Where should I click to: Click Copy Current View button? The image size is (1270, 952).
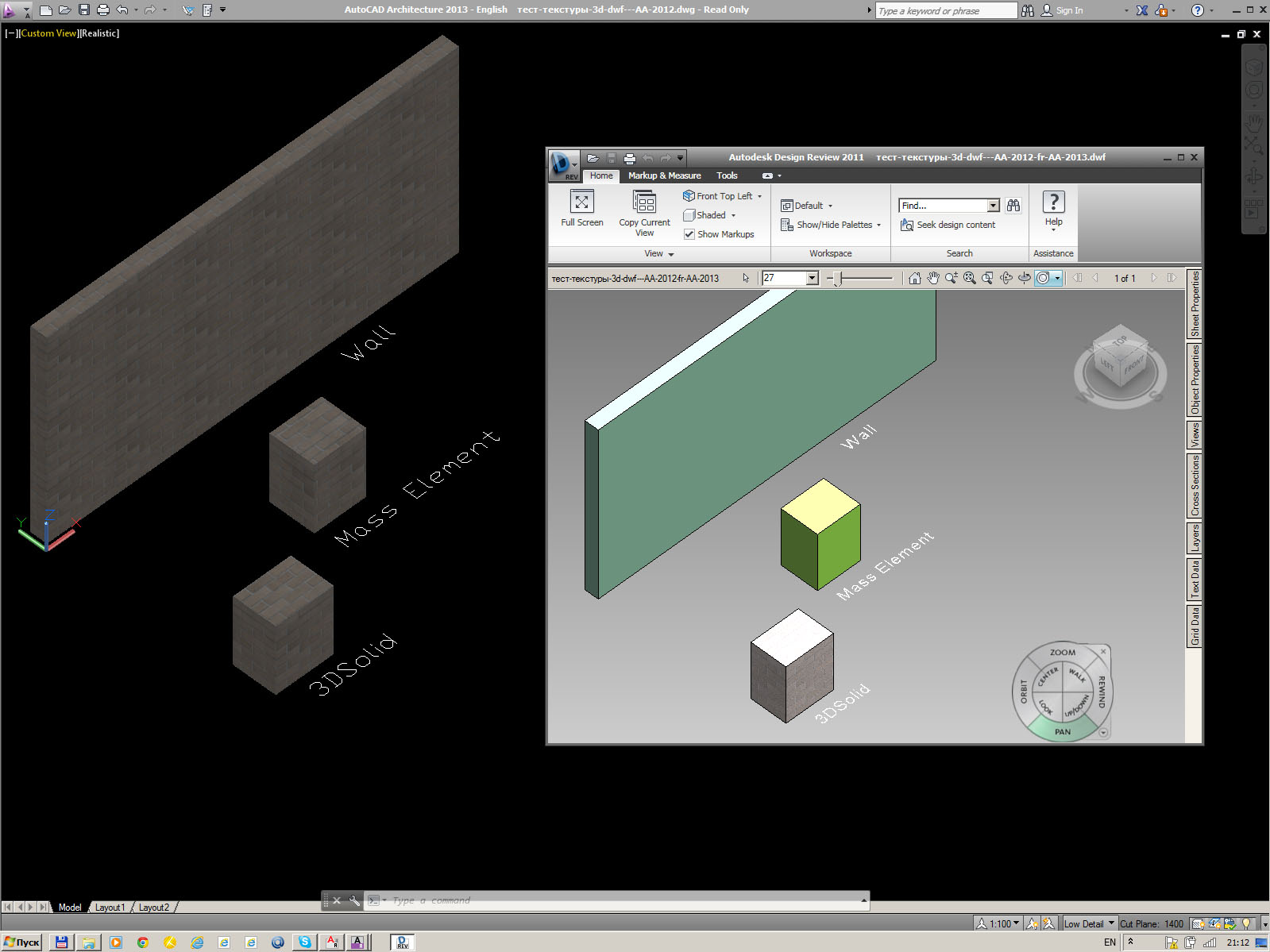click(644, 214)
